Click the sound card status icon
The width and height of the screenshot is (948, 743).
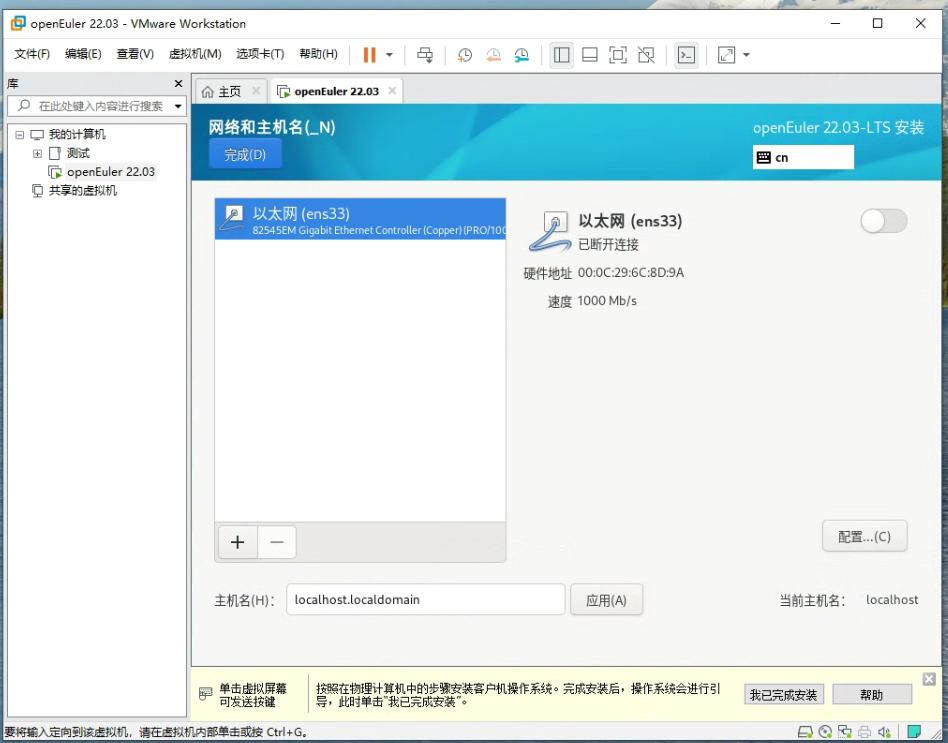click(884, 732)
